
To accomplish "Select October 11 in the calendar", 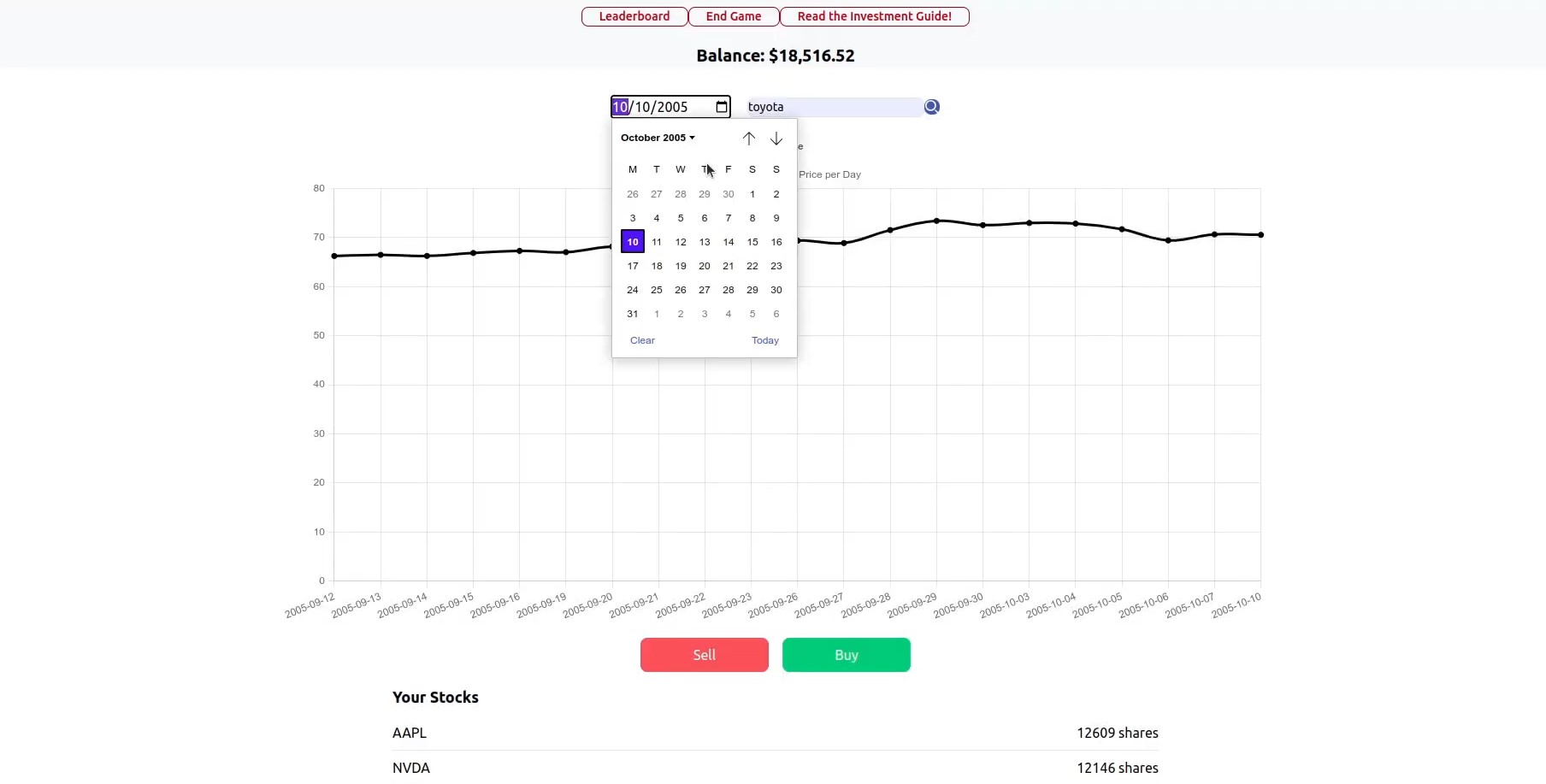I will [657, 242].
